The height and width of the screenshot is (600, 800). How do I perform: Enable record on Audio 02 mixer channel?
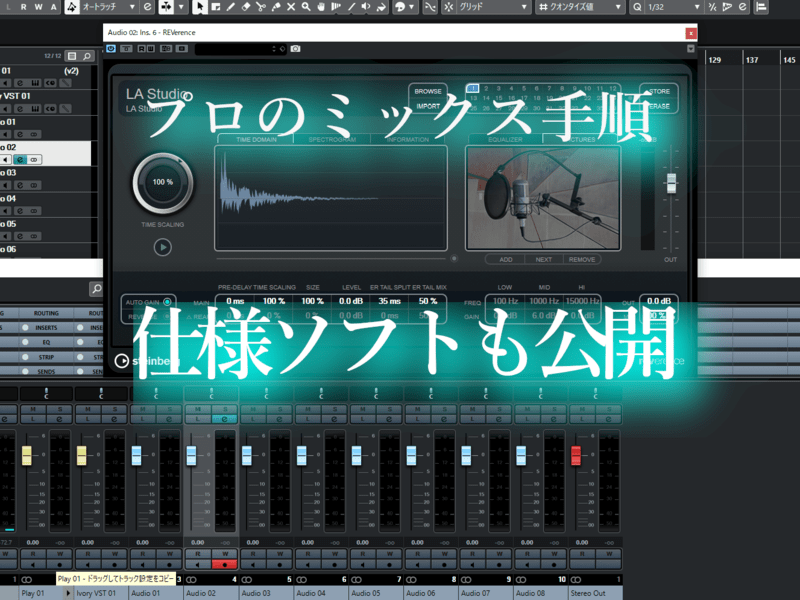click(224, 565)
